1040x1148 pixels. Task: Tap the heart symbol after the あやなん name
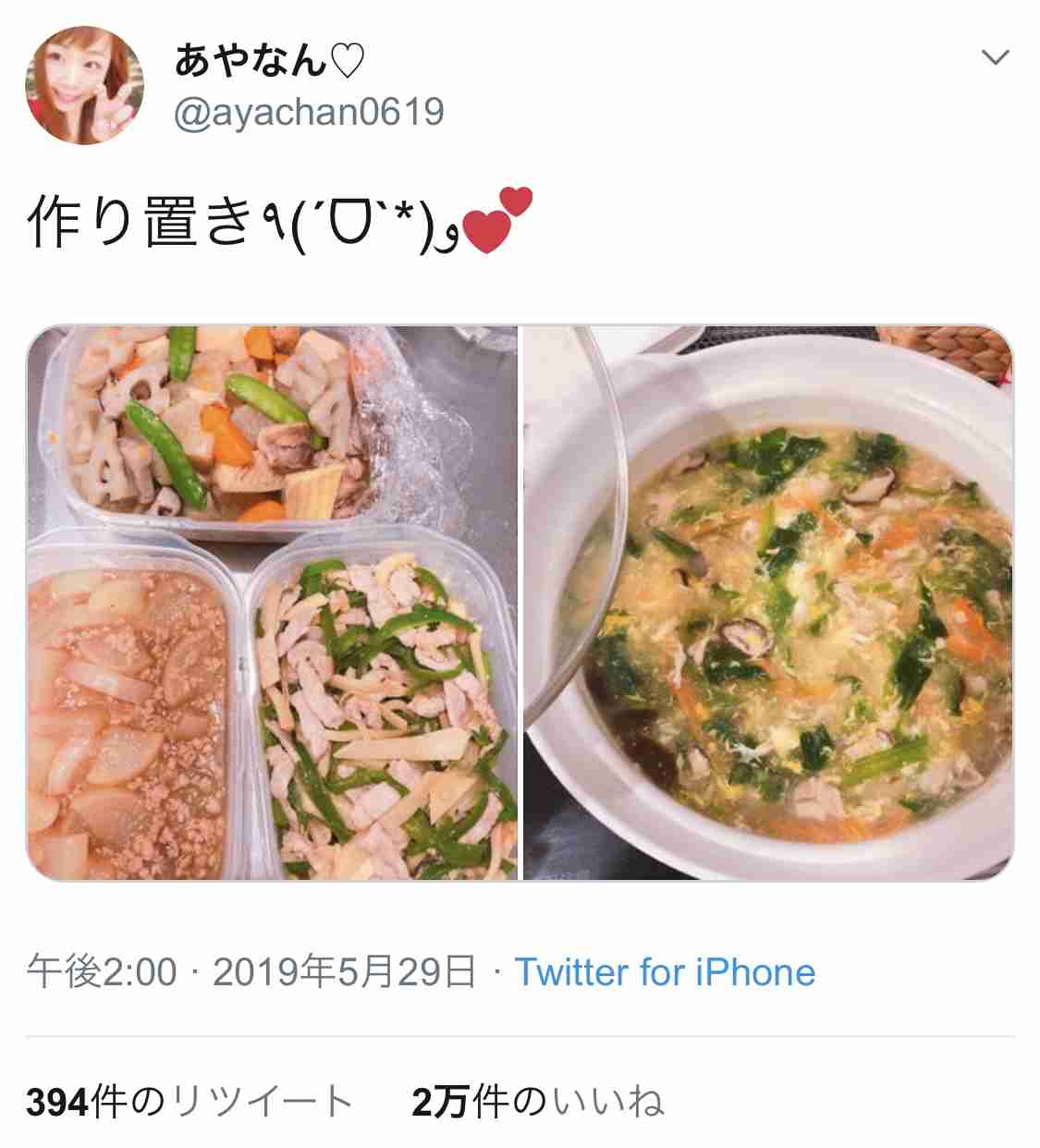pos(348,63)
